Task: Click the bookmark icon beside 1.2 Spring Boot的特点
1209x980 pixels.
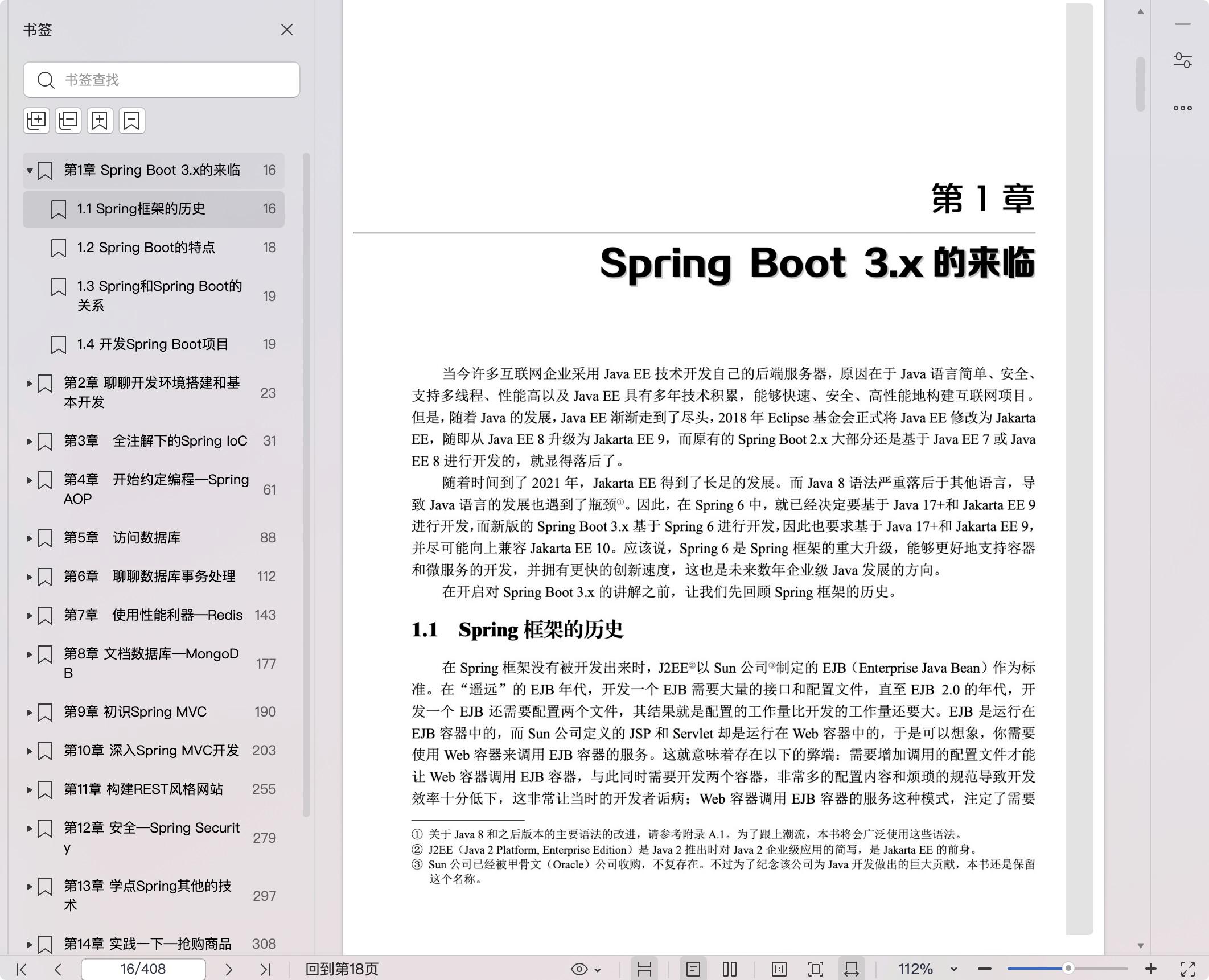Action: click(x=59, y=248)
